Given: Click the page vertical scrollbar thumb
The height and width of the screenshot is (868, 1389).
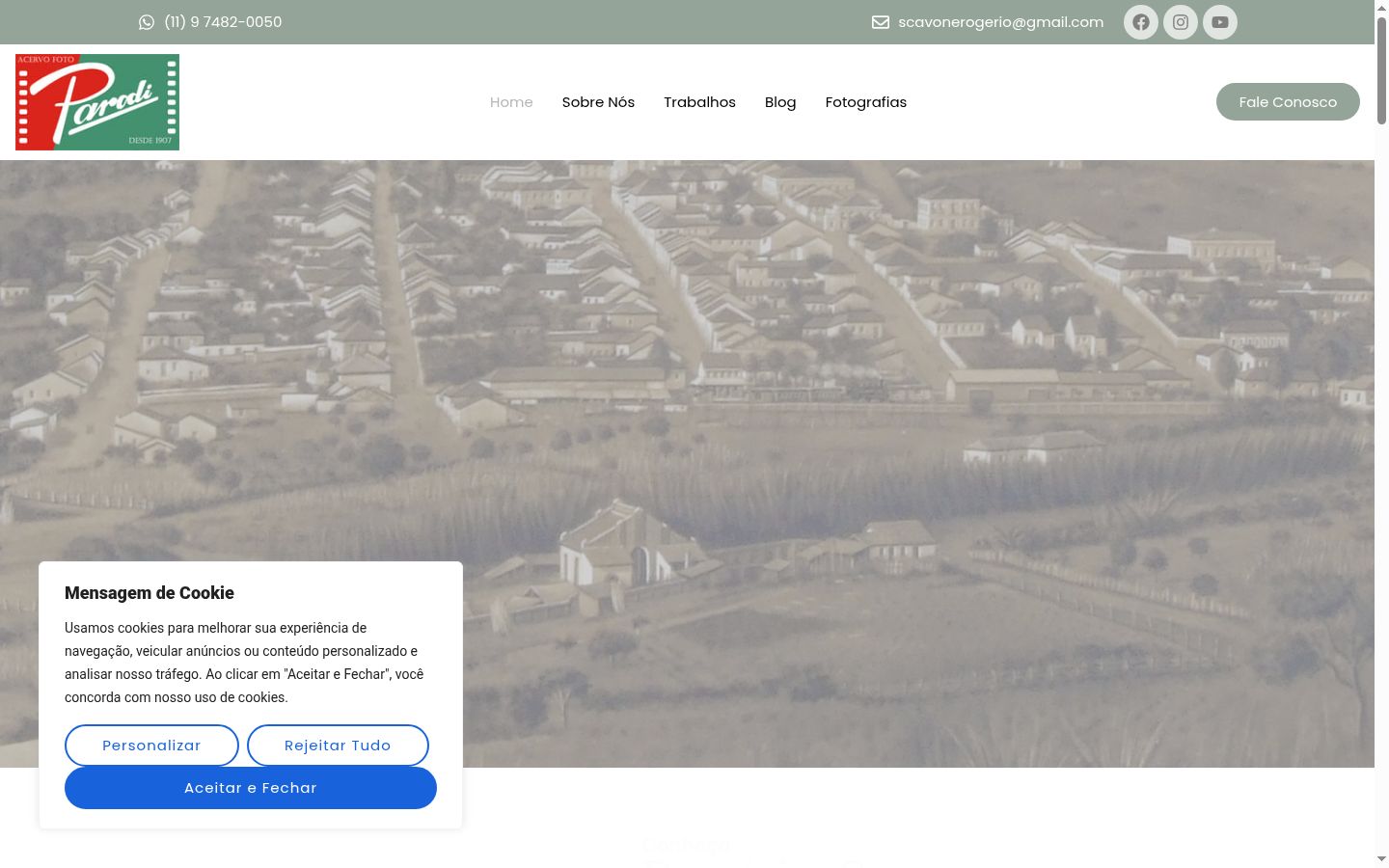Looking at the screenshot, I should [x=1381, y=70].
